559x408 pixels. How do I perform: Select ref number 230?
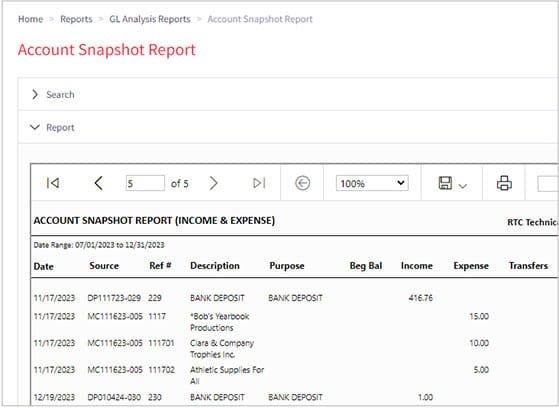pos(155,397)
